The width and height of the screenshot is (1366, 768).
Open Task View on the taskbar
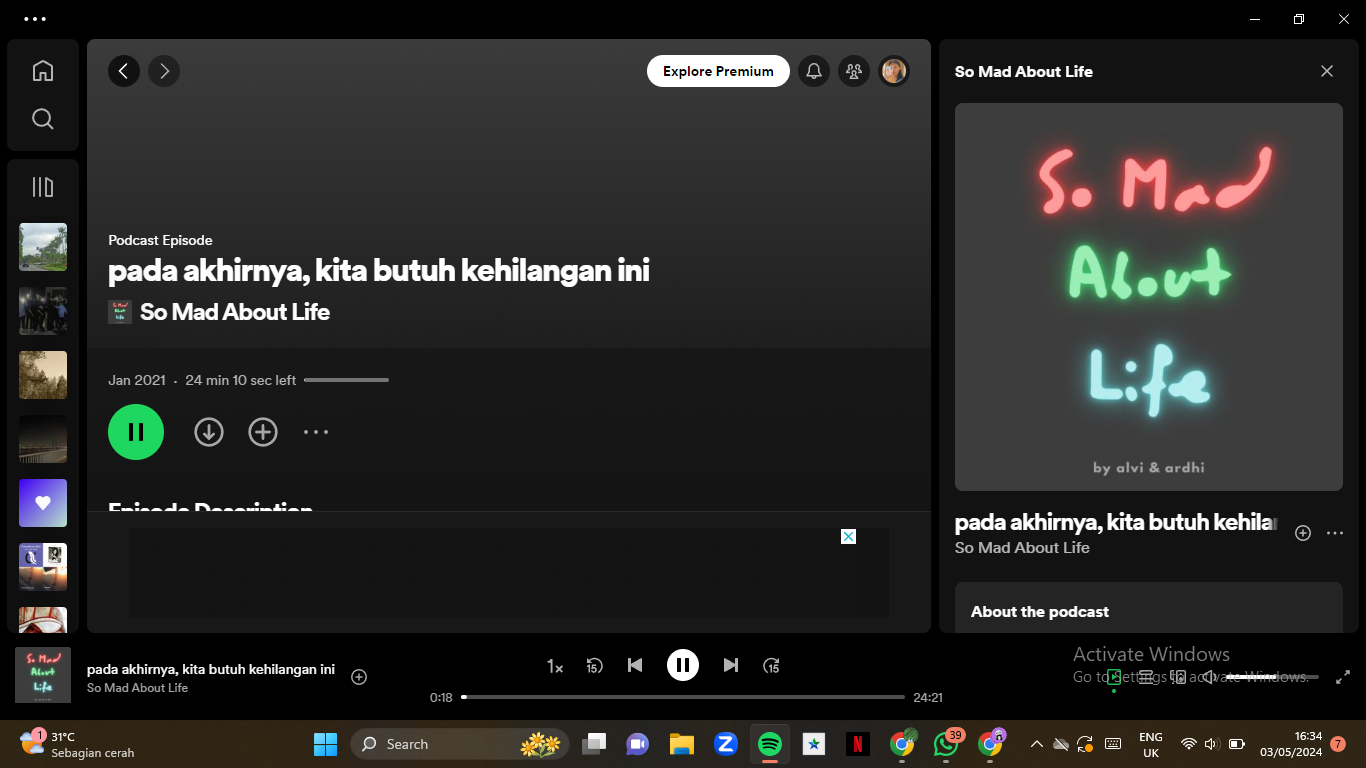[595, 744]
